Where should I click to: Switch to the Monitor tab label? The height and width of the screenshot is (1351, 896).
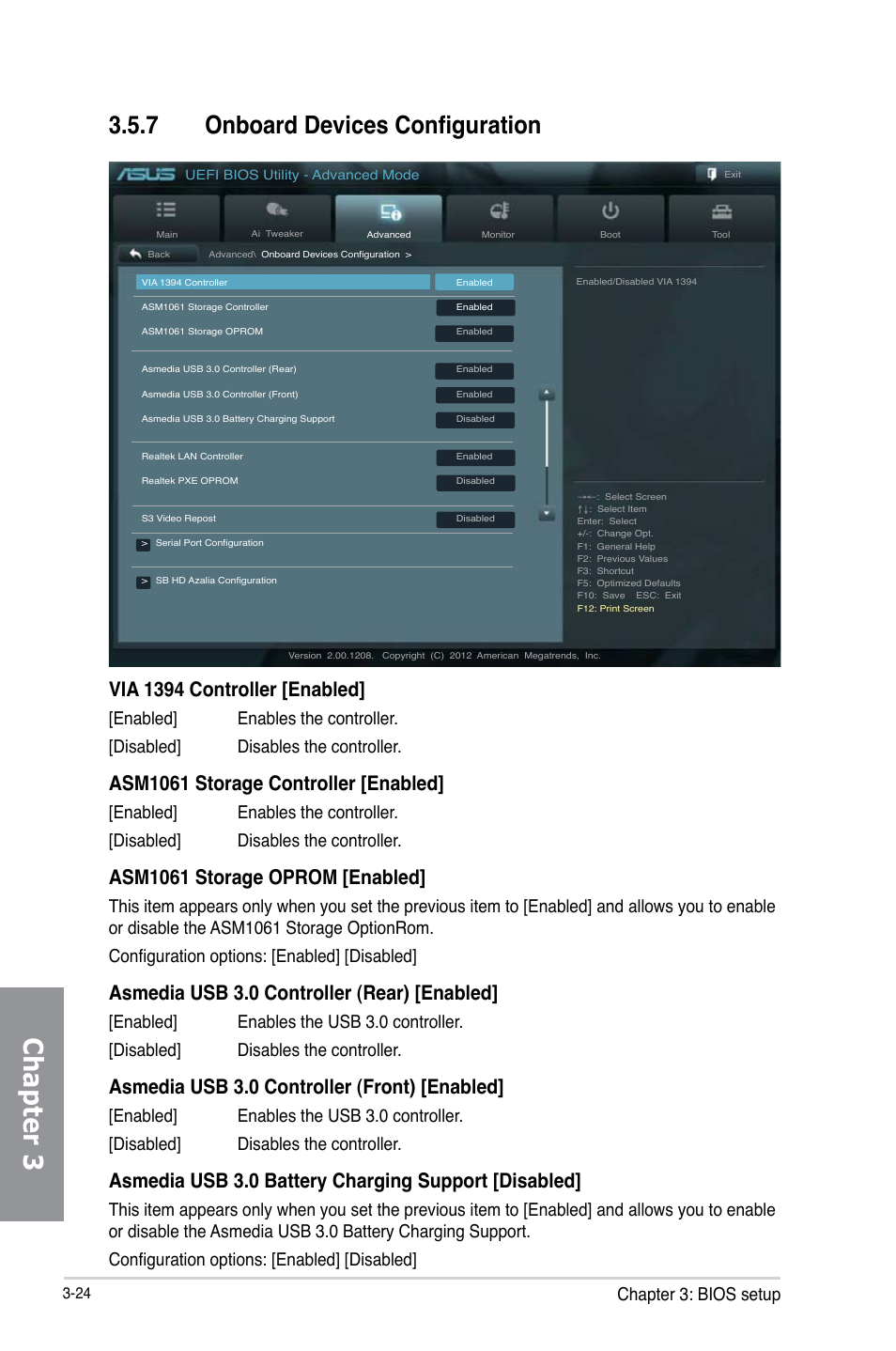point(498,235)
